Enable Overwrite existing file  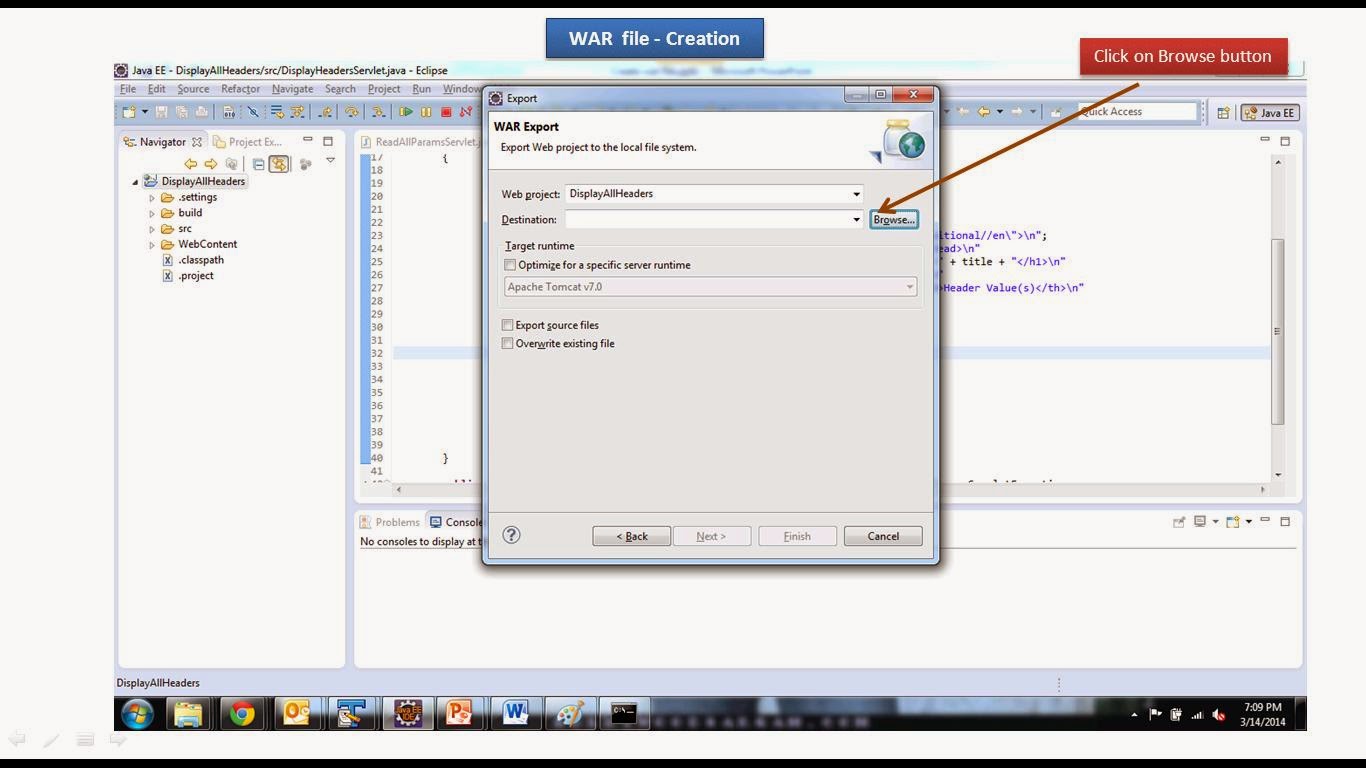507,343
